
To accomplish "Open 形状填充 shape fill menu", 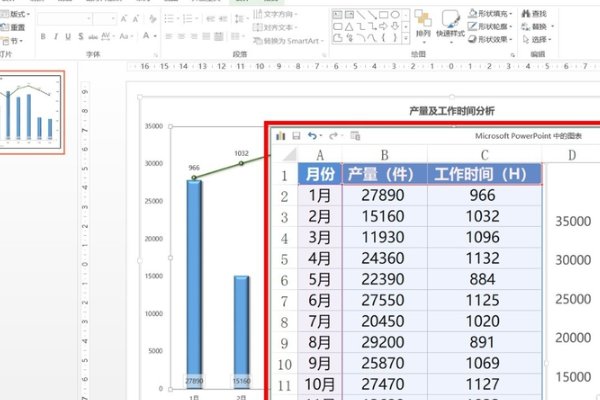I will [x=491, y=13].
